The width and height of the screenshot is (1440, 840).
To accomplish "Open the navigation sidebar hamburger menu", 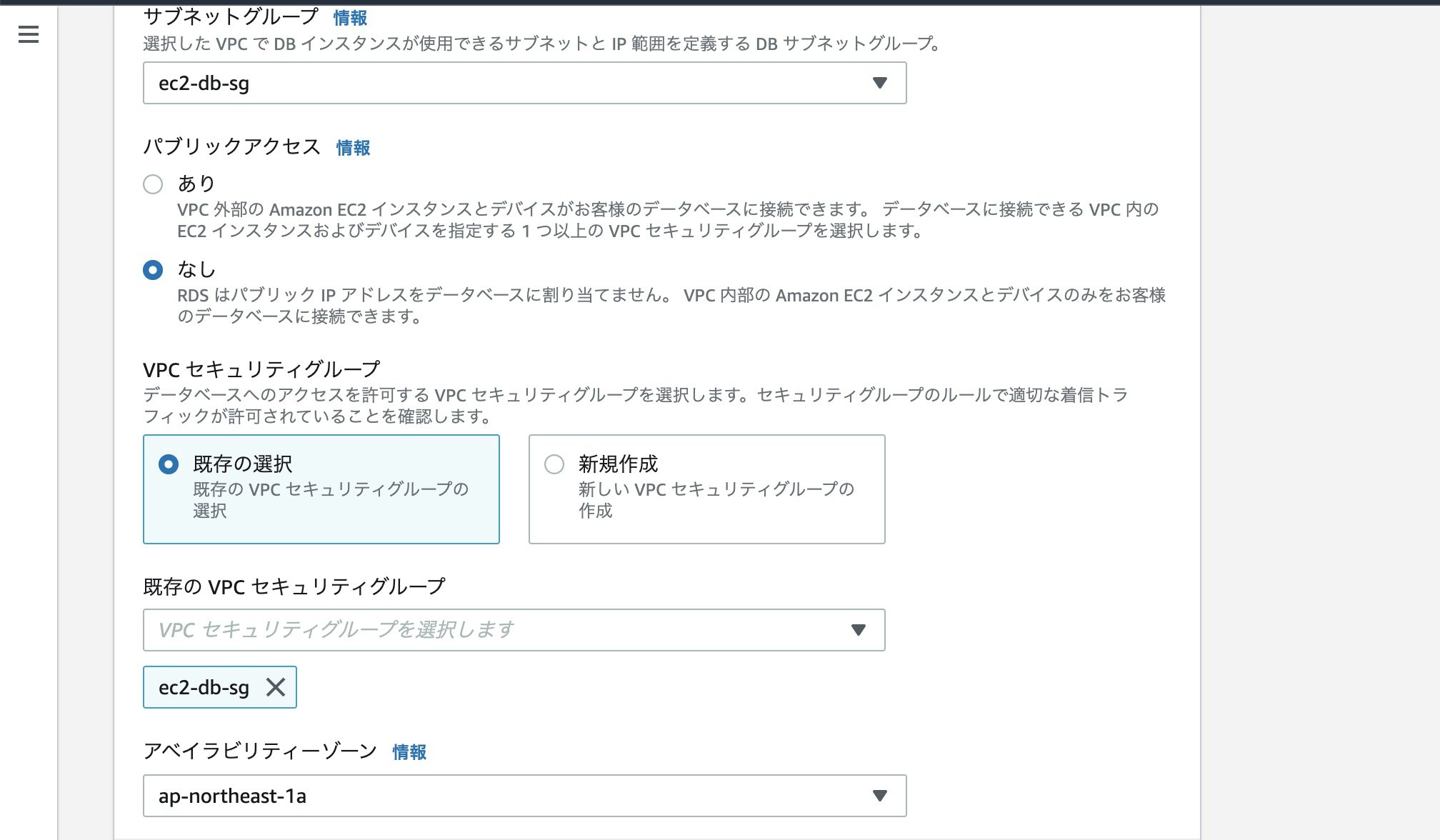I will pos(28,34).
